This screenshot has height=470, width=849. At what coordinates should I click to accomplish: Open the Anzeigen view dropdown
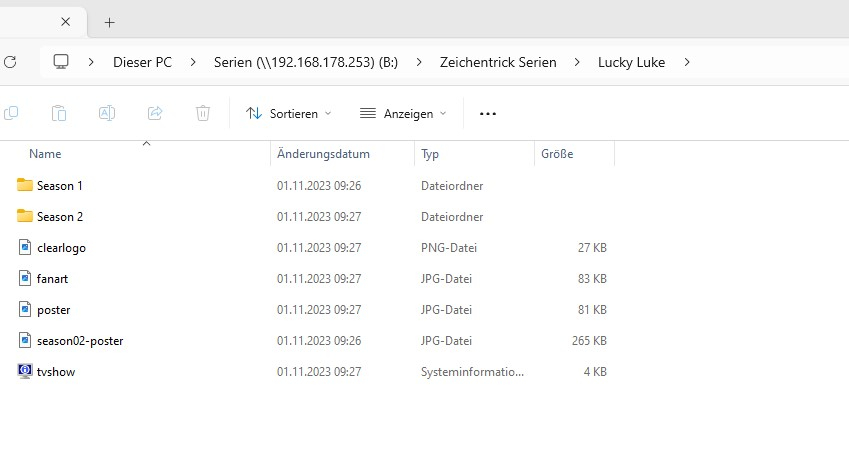(x=403, y=113)
